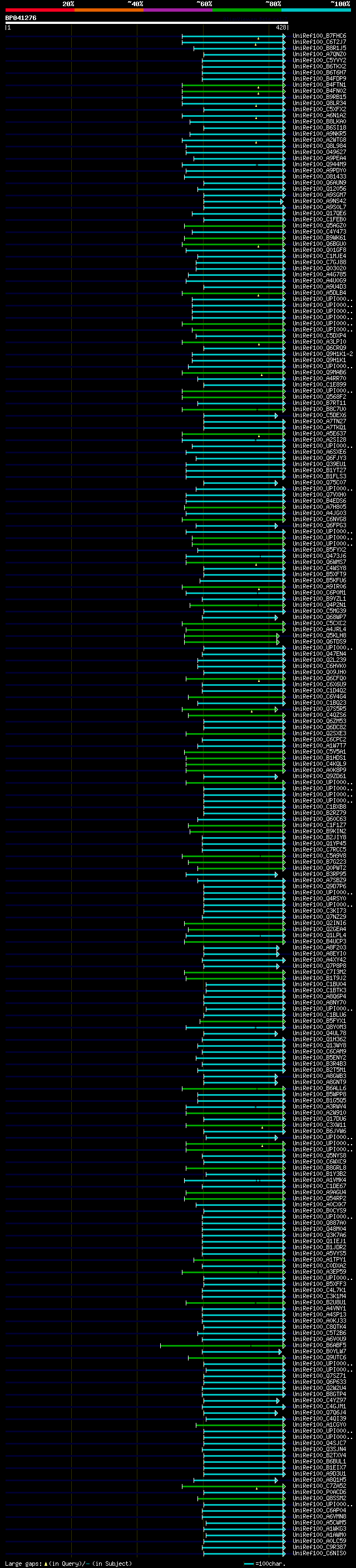Click the UniRef100_Q5AGZ0 label

pyautogui.click(x=319, y=226)
